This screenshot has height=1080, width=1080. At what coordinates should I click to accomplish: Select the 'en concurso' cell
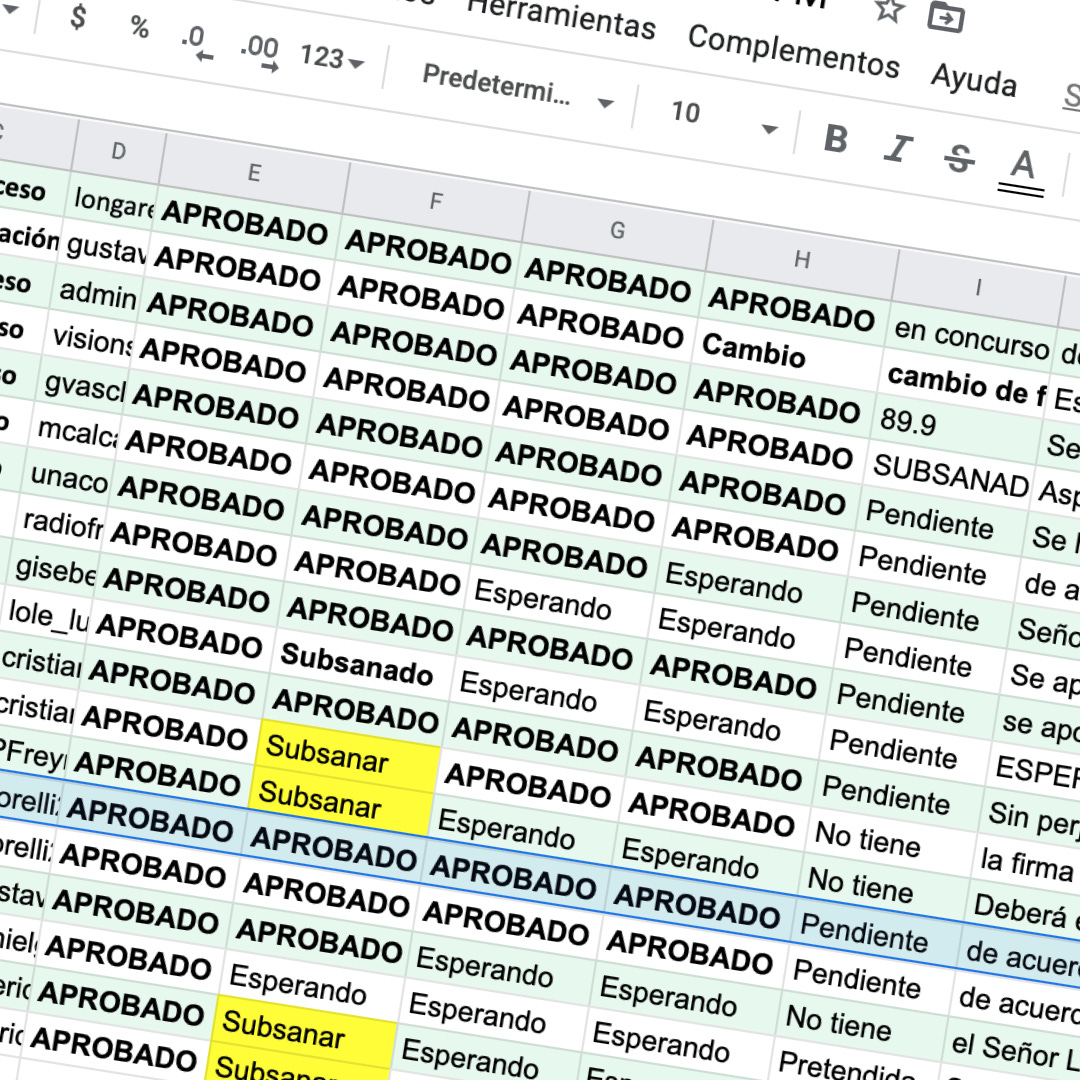(x=972, y=340)
